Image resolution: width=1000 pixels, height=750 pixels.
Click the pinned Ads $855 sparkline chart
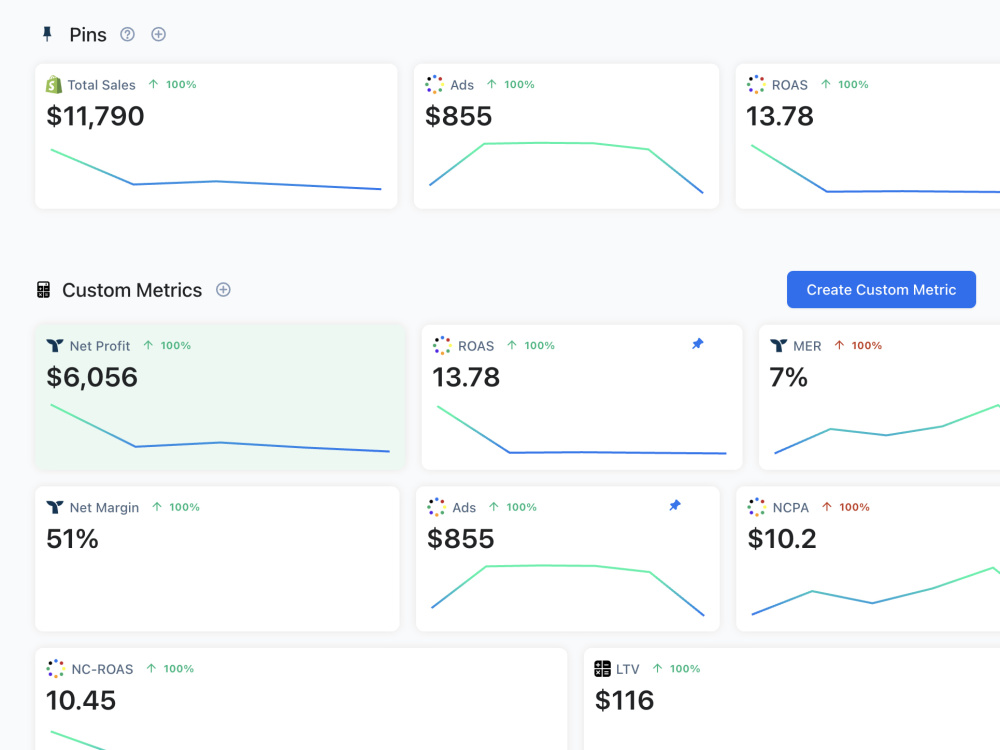click(566, 167)
